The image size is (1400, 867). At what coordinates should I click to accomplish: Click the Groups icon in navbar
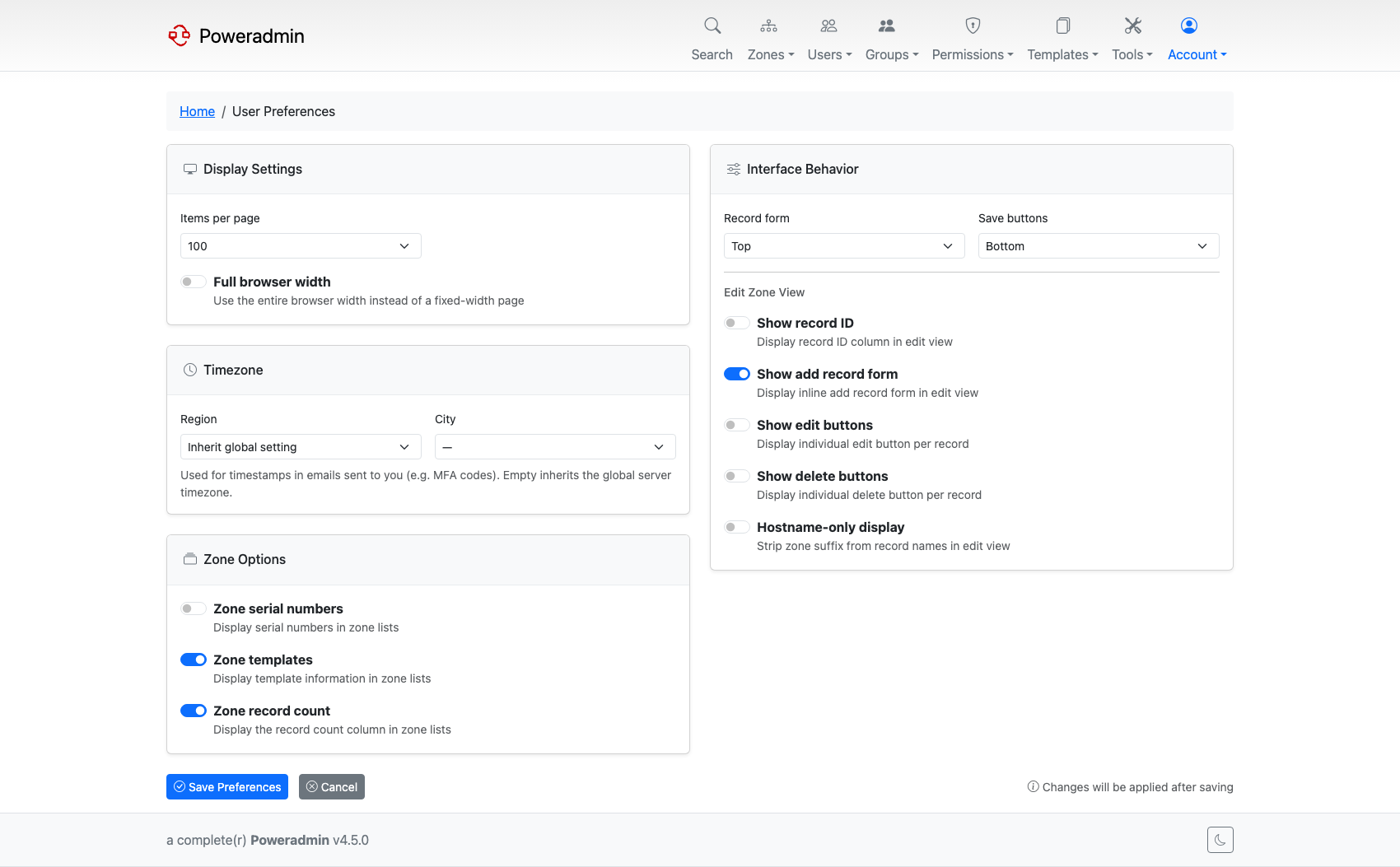[x=886, y=26]
